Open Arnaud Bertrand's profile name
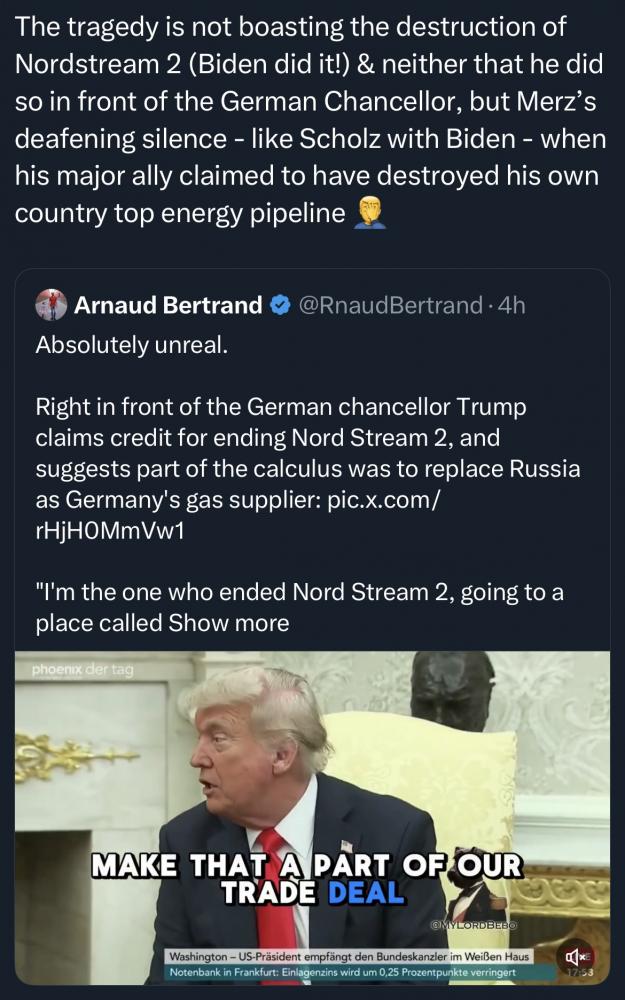Image resolution: width=625 pixels, height=1000 pixels. [x=168, y=305]
